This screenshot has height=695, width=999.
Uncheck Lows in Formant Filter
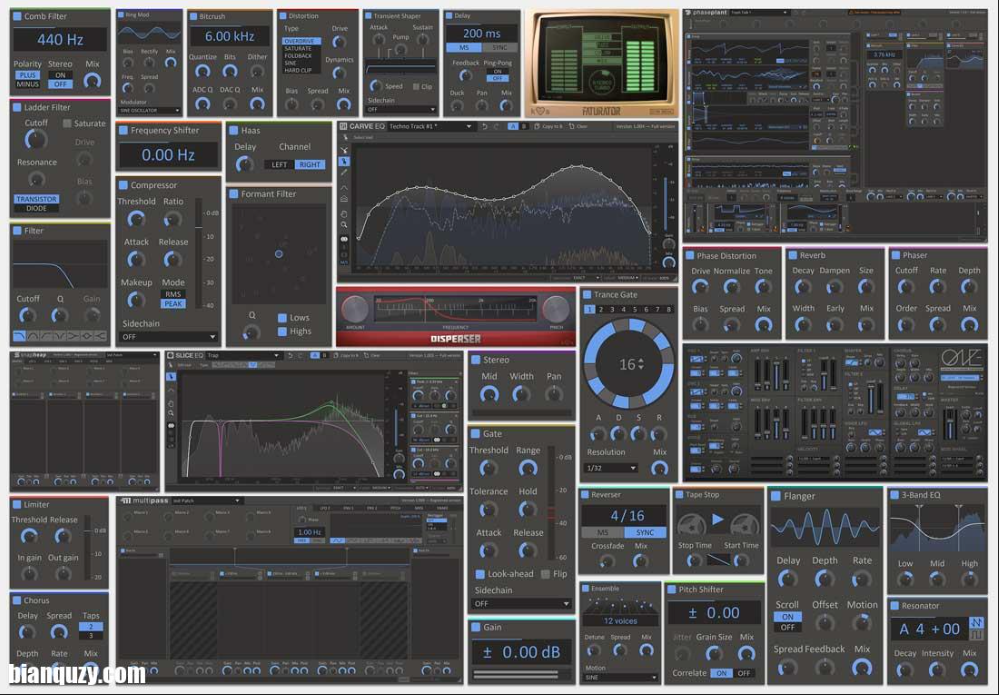[282, 317]
